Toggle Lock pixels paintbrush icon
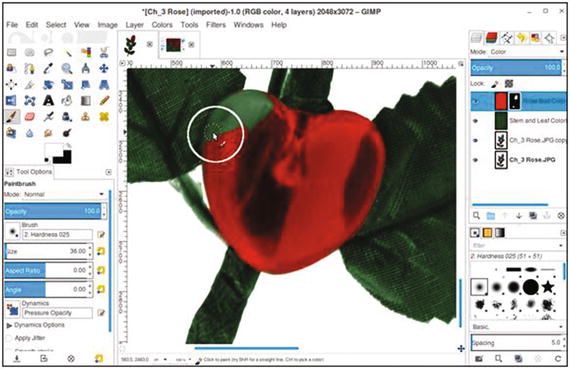This screenshot has width=570, height=369. (x=495, y=84)
